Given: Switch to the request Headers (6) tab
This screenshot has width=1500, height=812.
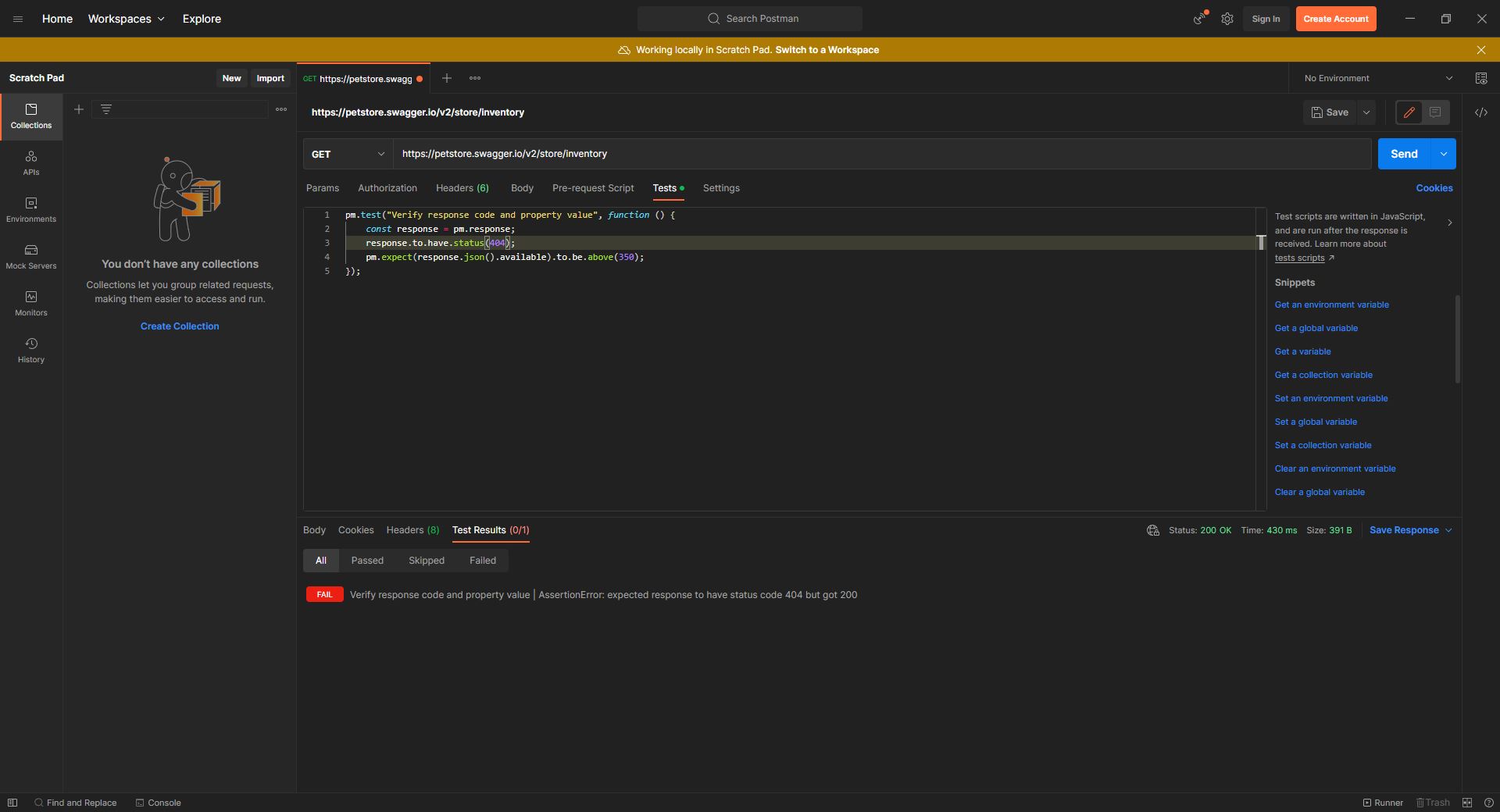Looking at the screenshot, I should pos(462,188).
